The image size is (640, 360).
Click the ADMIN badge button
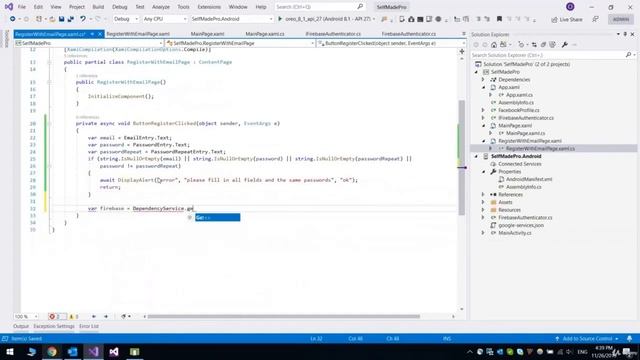[x=621, y=19]
